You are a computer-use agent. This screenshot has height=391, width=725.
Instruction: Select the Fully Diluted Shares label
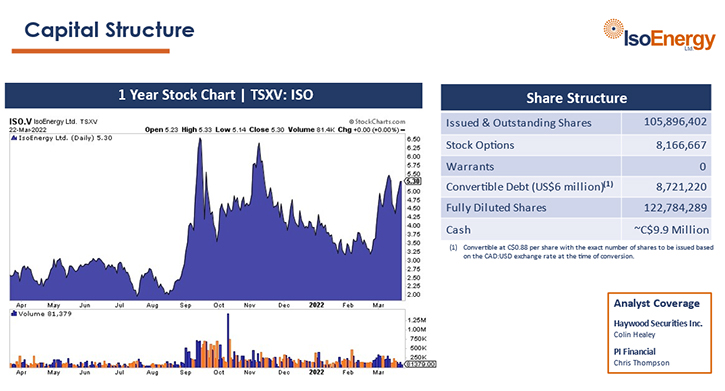pos(496,208)
